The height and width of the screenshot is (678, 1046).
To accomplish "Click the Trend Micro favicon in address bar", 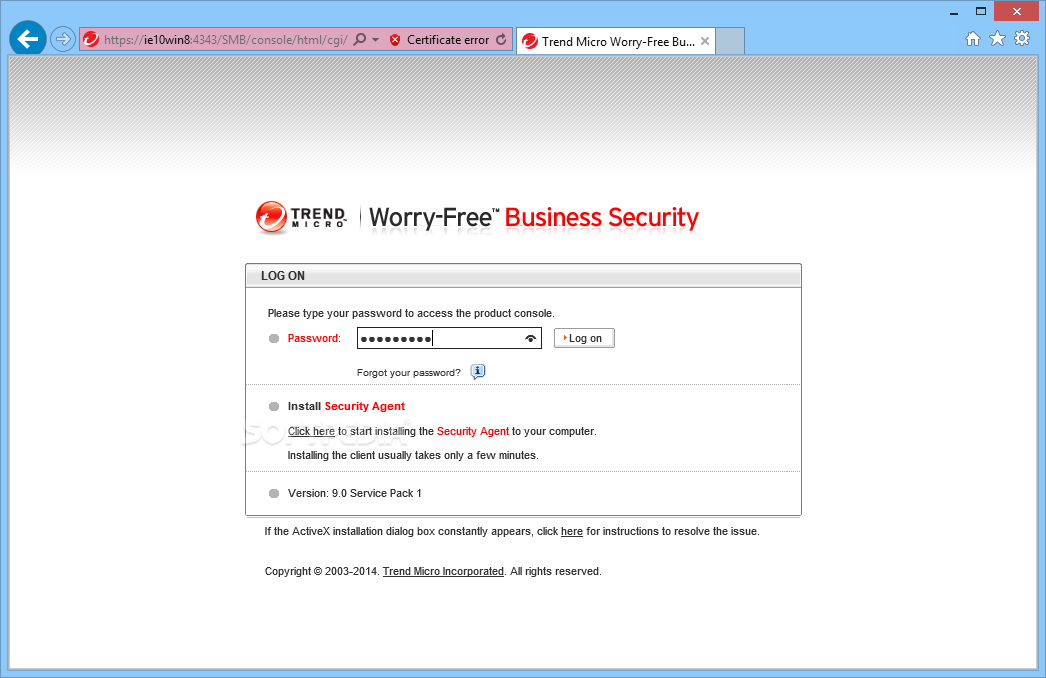I will coord(91,39).
